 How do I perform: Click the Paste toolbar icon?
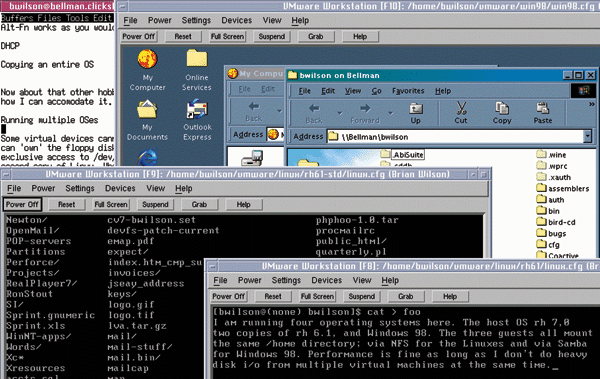[x=543, y=113]
